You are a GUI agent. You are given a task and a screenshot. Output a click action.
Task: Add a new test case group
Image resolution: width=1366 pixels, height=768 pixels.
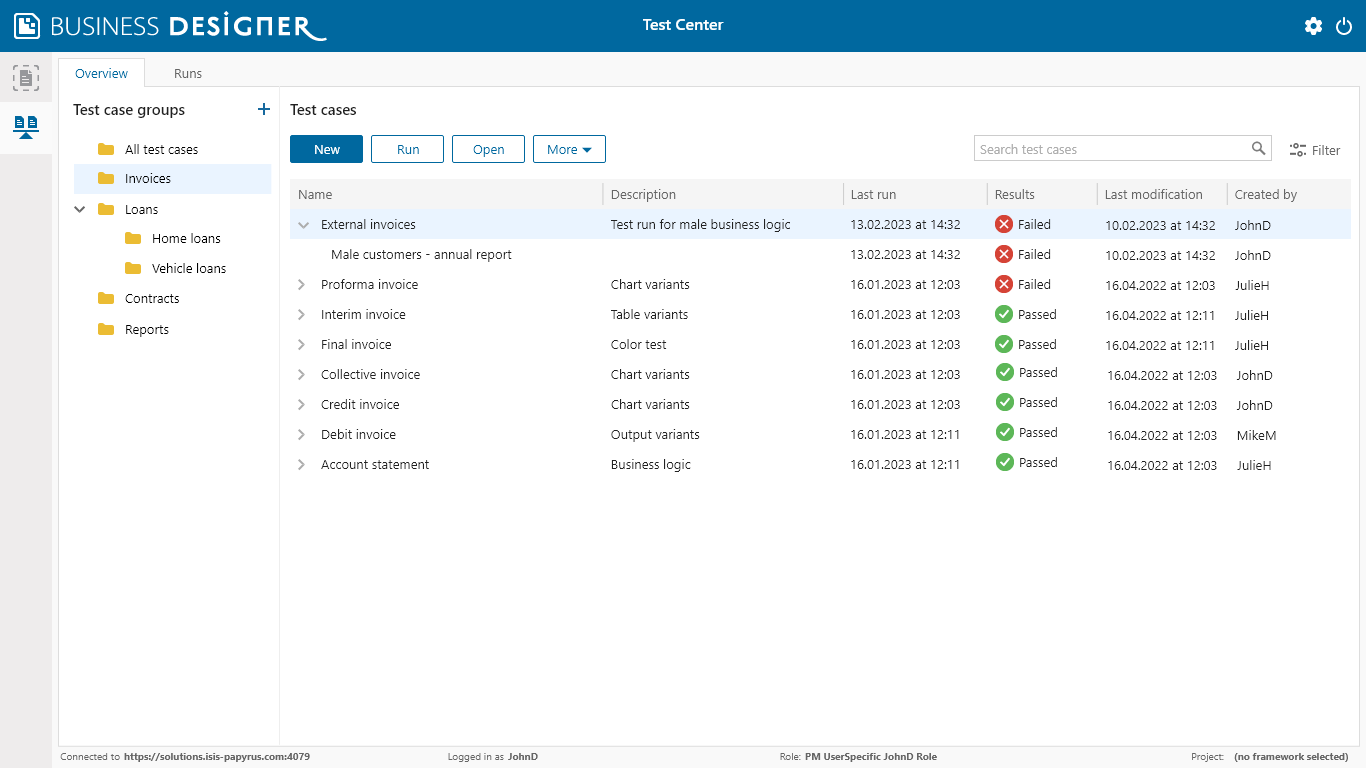coord(264,109)
